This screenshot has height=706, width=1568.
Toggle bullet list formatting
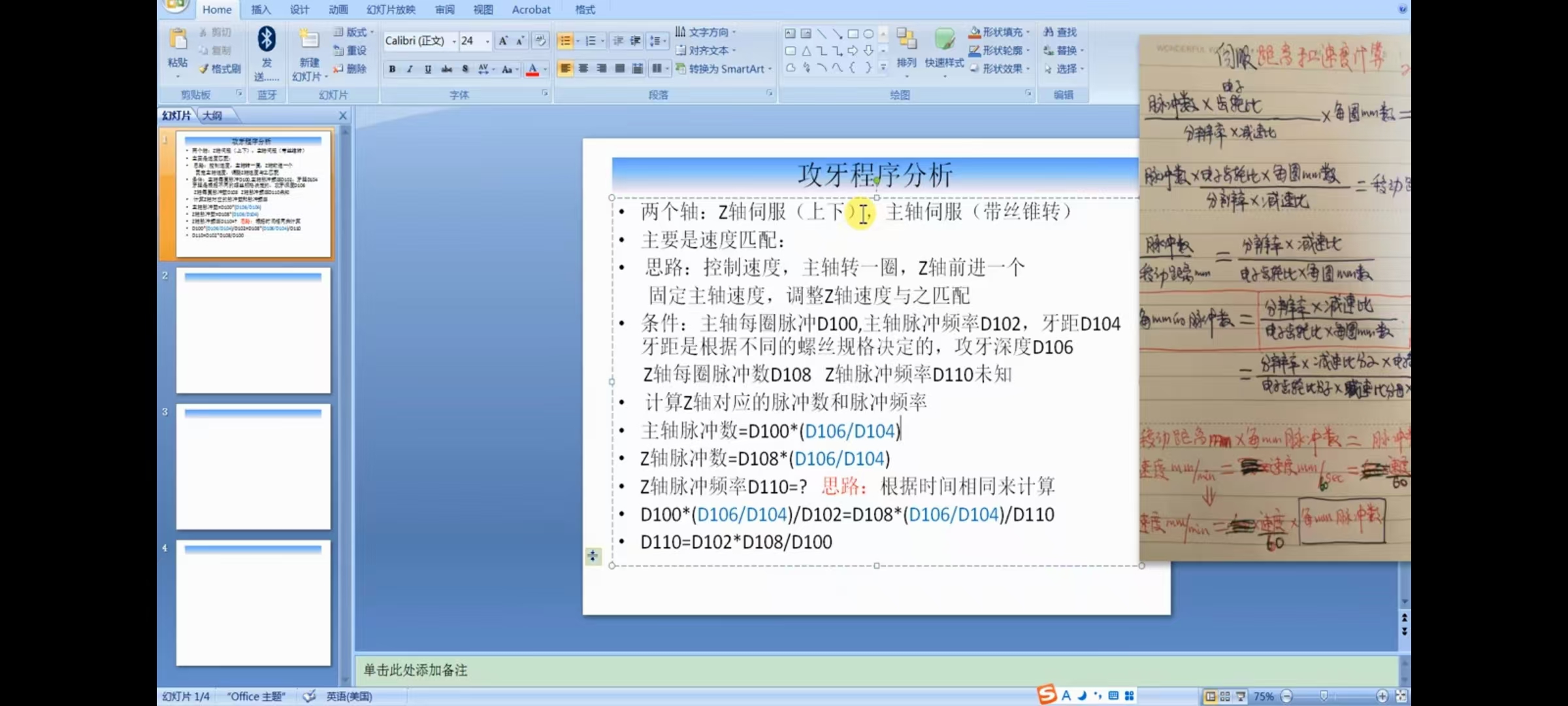[x=565, y=41]
